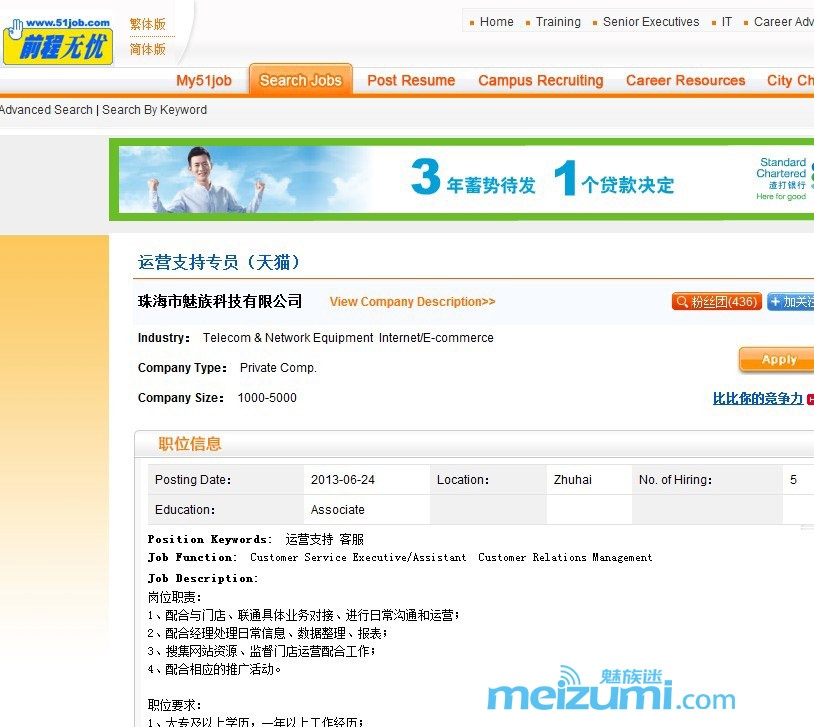814x727 pixels.
Task: Switch to 繁体版 traditional Chinese version
Action: [147, 24]
